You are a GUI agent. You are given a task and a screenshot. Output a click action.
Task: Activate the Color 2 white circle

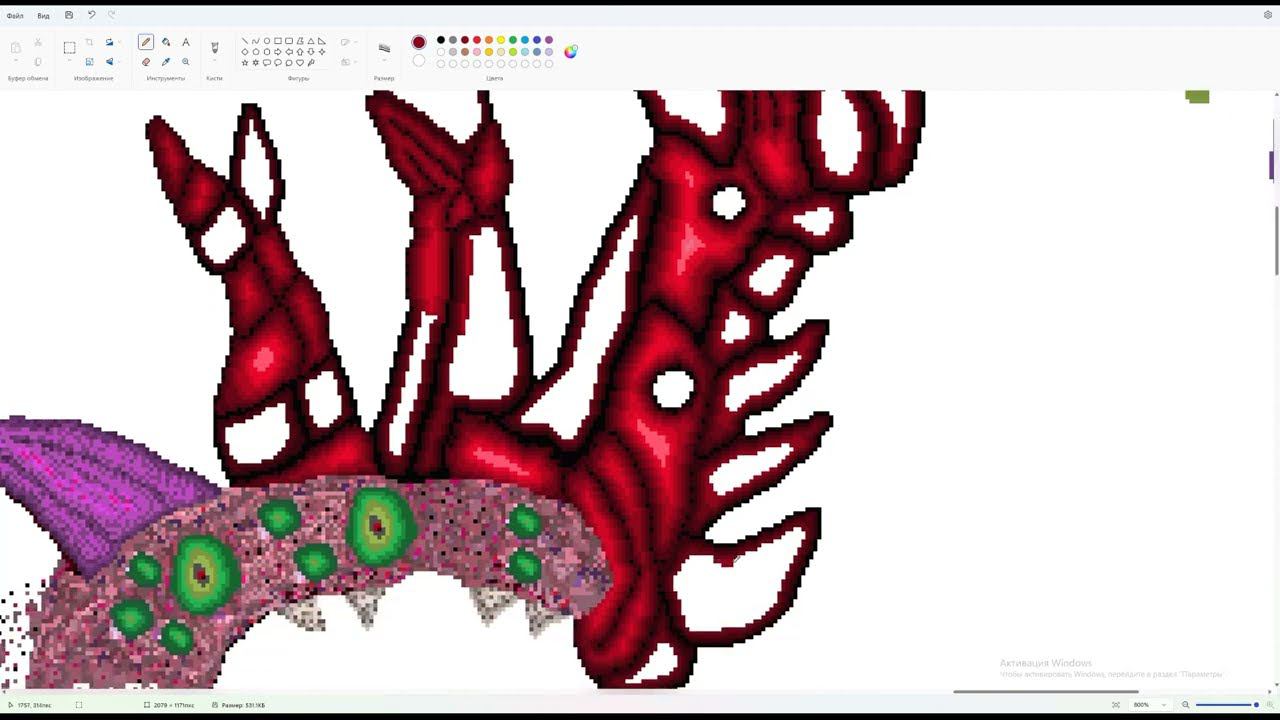click(x=419, y=61)
